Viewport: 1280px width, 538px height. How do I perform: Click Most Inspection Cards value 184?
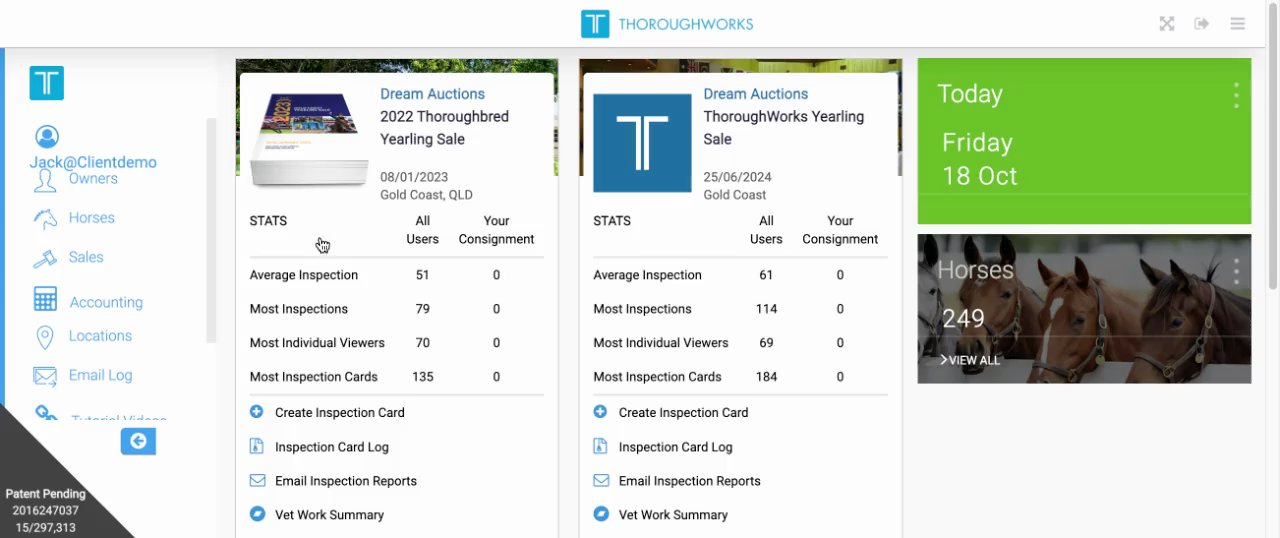[x=766, y=377]
